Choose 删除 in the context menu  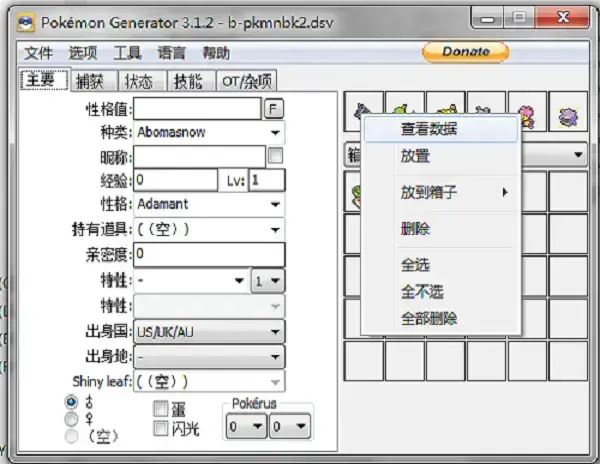click(x=441, y=229)
